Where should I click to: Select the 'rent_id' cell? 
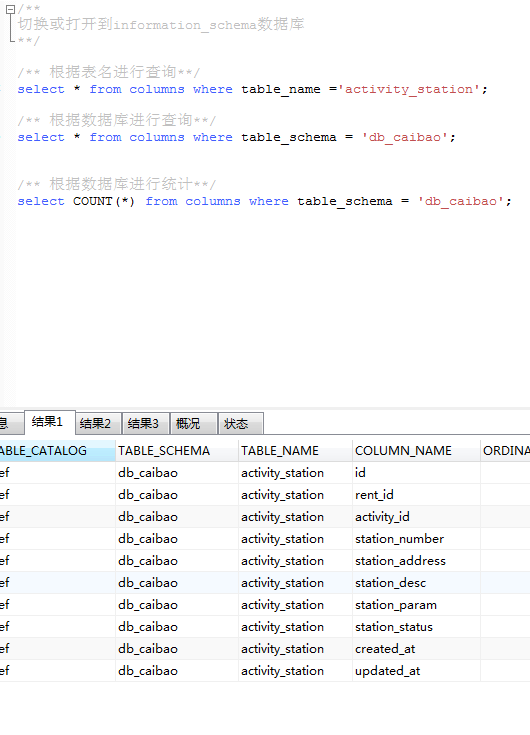pyautogui.click(x=416, y=495)
